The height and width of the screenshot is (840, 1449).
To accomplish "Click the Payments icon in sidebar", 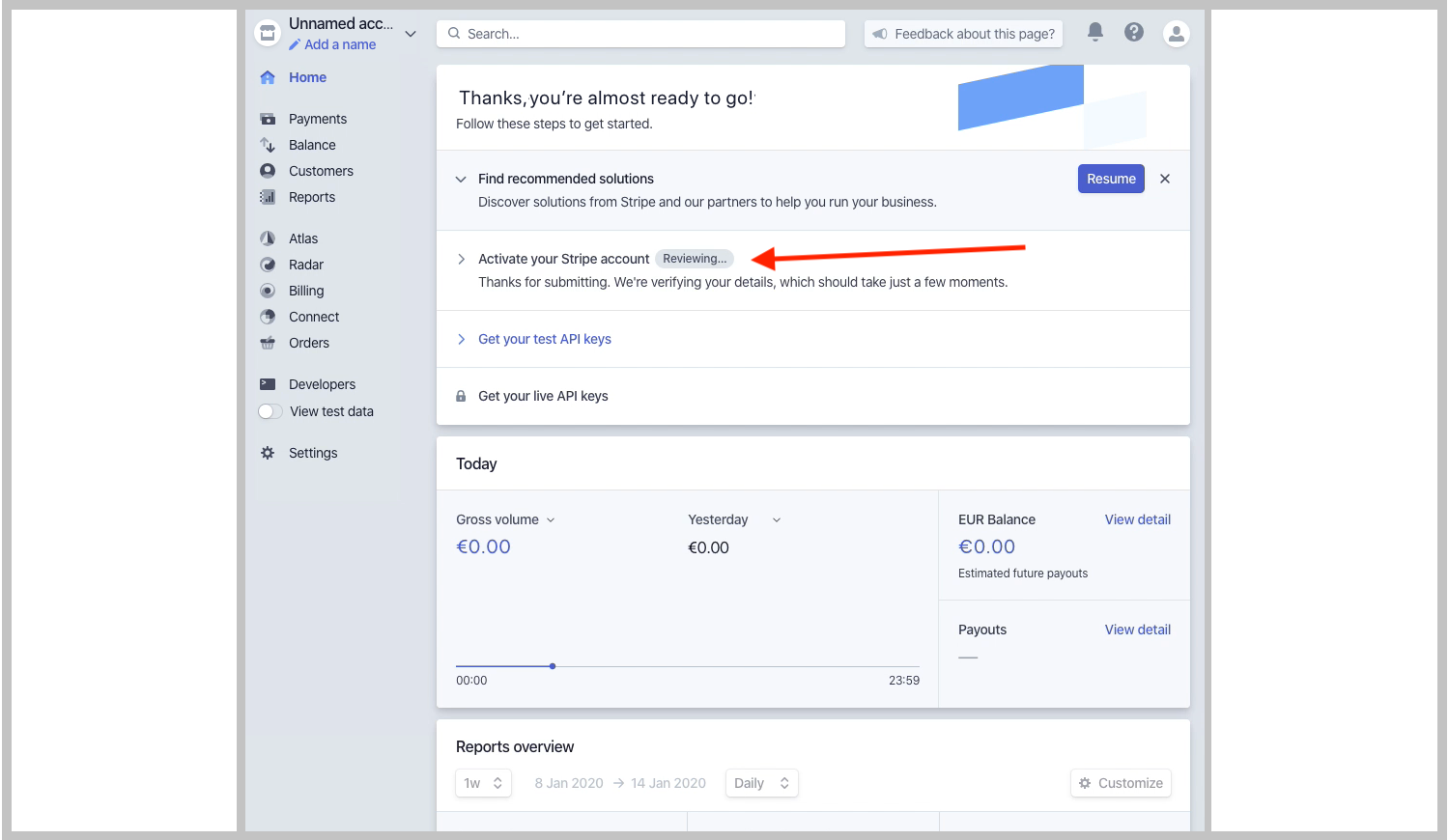I will point(268,119).
